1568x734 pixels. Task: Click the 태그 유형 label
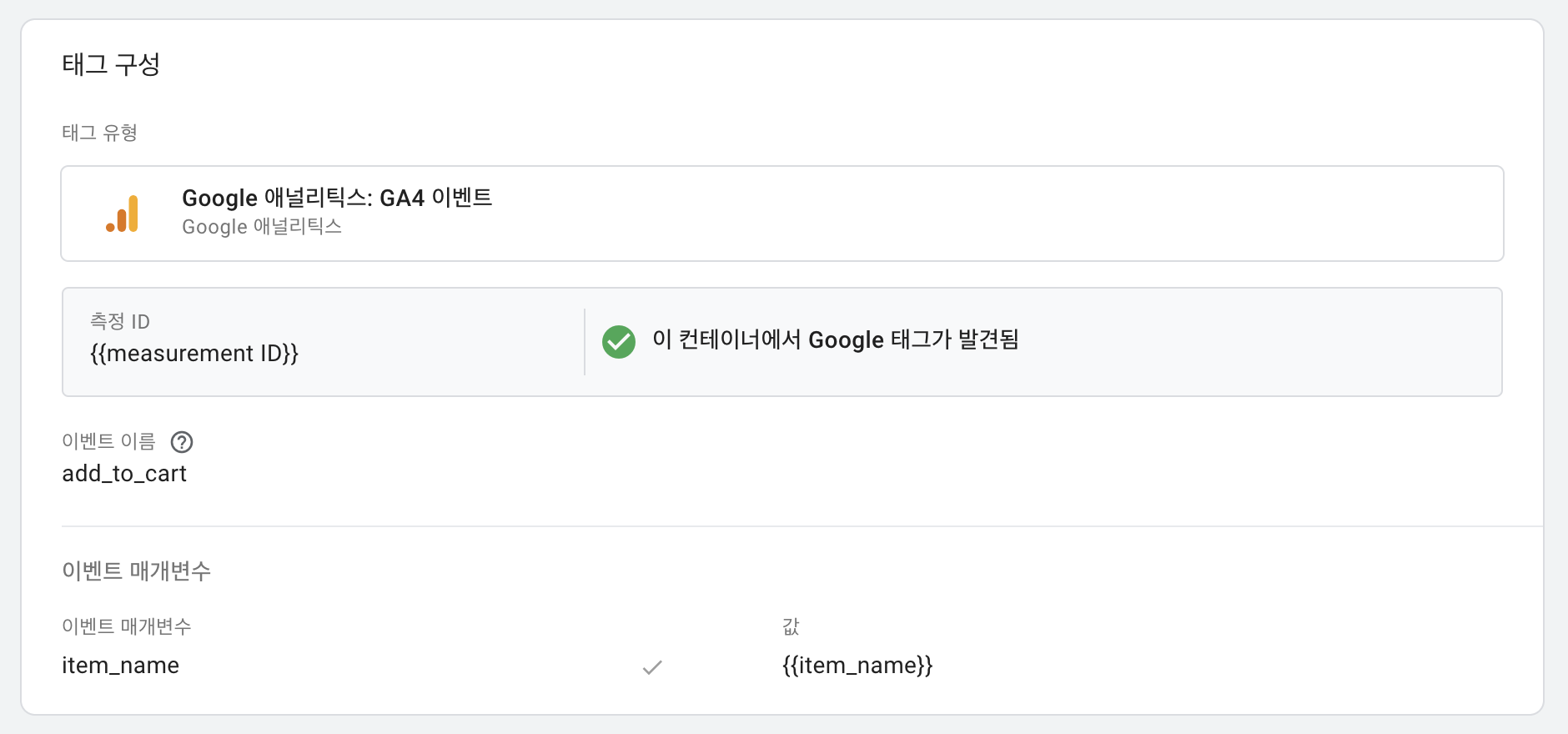[99, 133]
